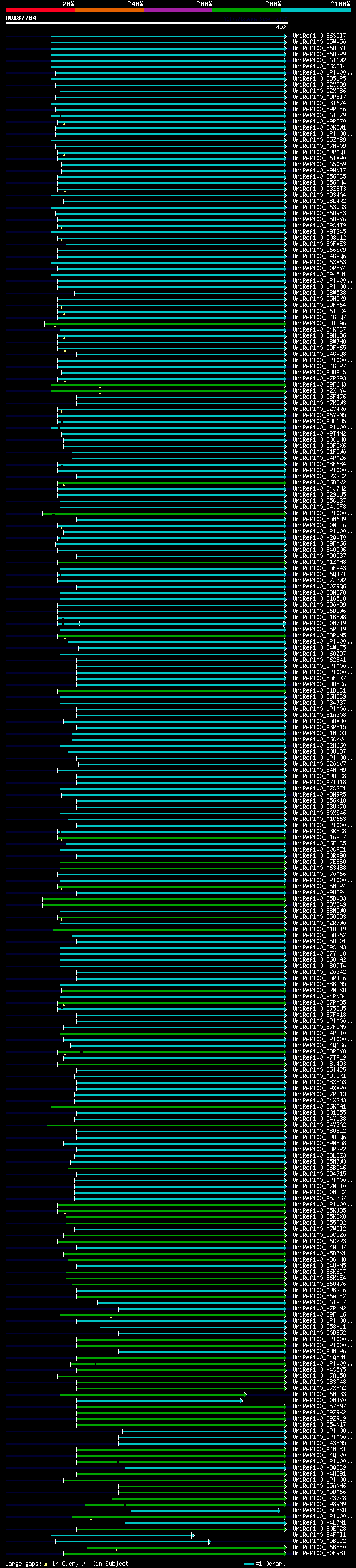Select hit label UniRef100_C0M4Y0

(319, 1400)
